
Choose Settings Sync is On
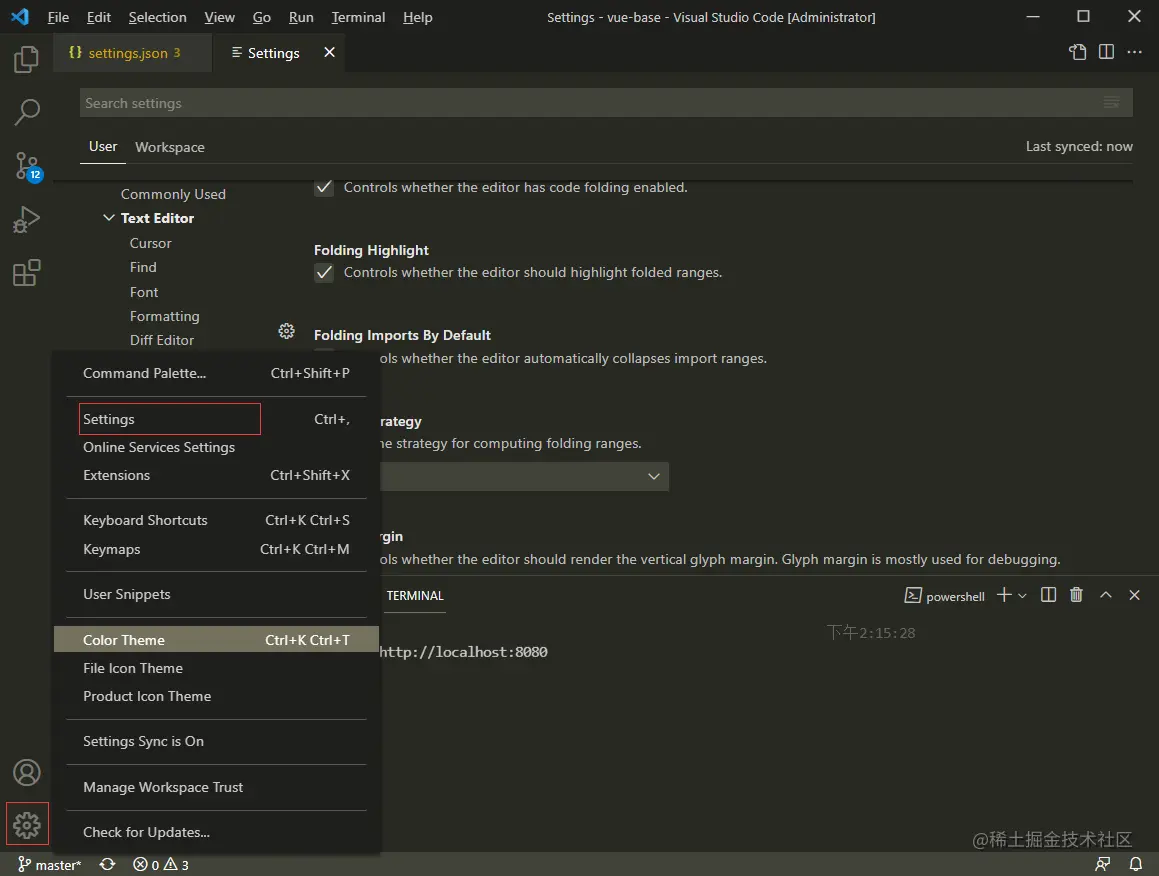pyautogui.click(x=217, y=741)
